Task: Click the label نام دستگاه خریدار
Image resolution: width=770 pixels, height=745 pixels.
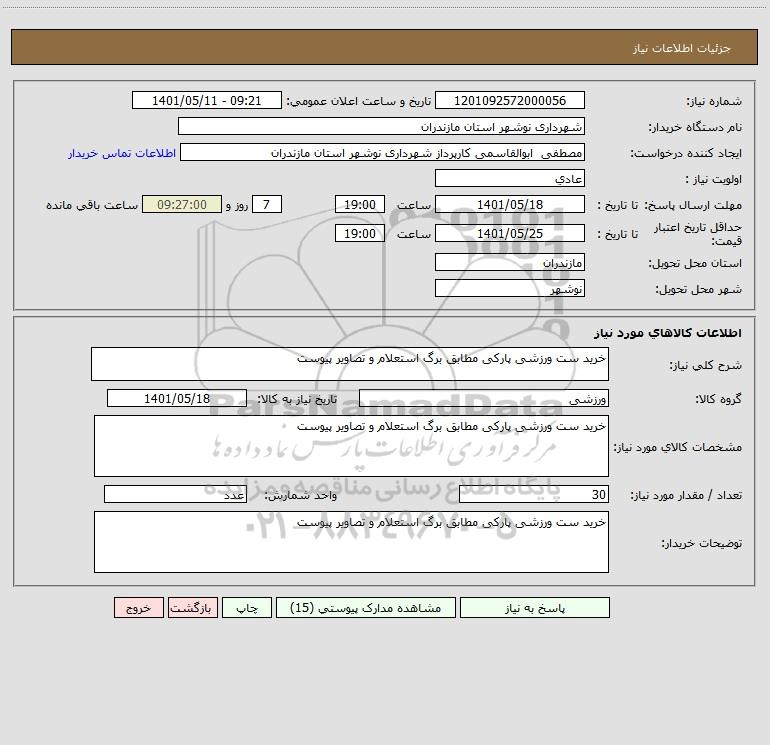Action: (695, 128)
